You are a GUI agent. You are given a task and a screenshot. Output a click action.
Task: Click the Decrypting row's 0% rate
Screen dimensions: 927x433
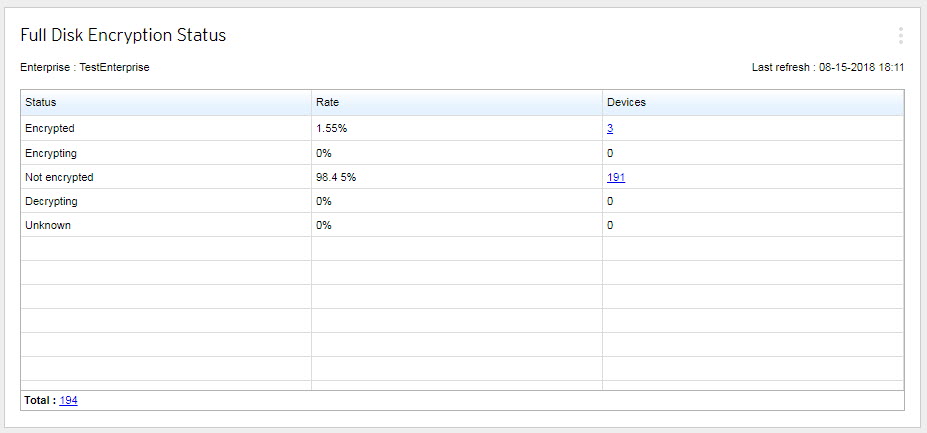pyautogui.click(x=324, y=201)
